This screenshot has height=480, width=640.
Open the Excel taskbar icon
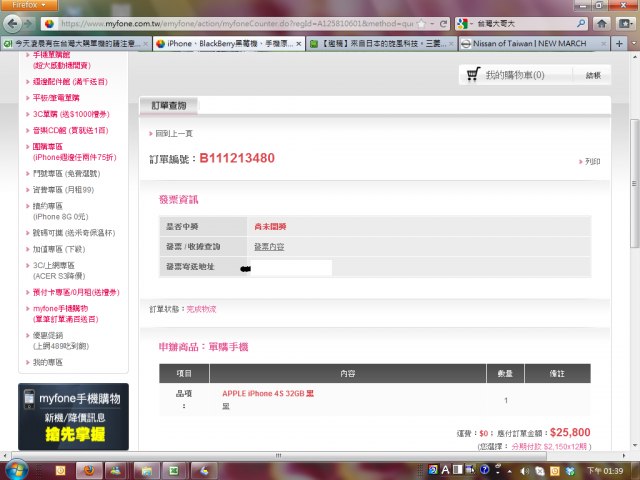(174, 471)
